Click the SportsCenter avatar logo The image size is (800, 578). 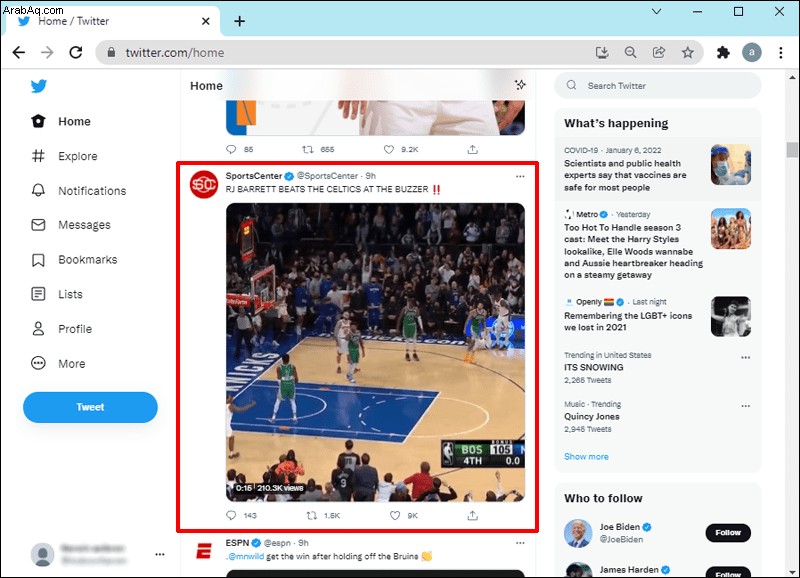[204, 185]
